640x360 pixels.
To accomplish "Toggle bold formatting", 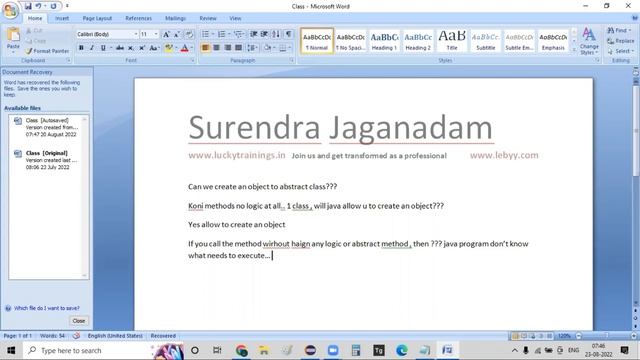I will [81, 48].
